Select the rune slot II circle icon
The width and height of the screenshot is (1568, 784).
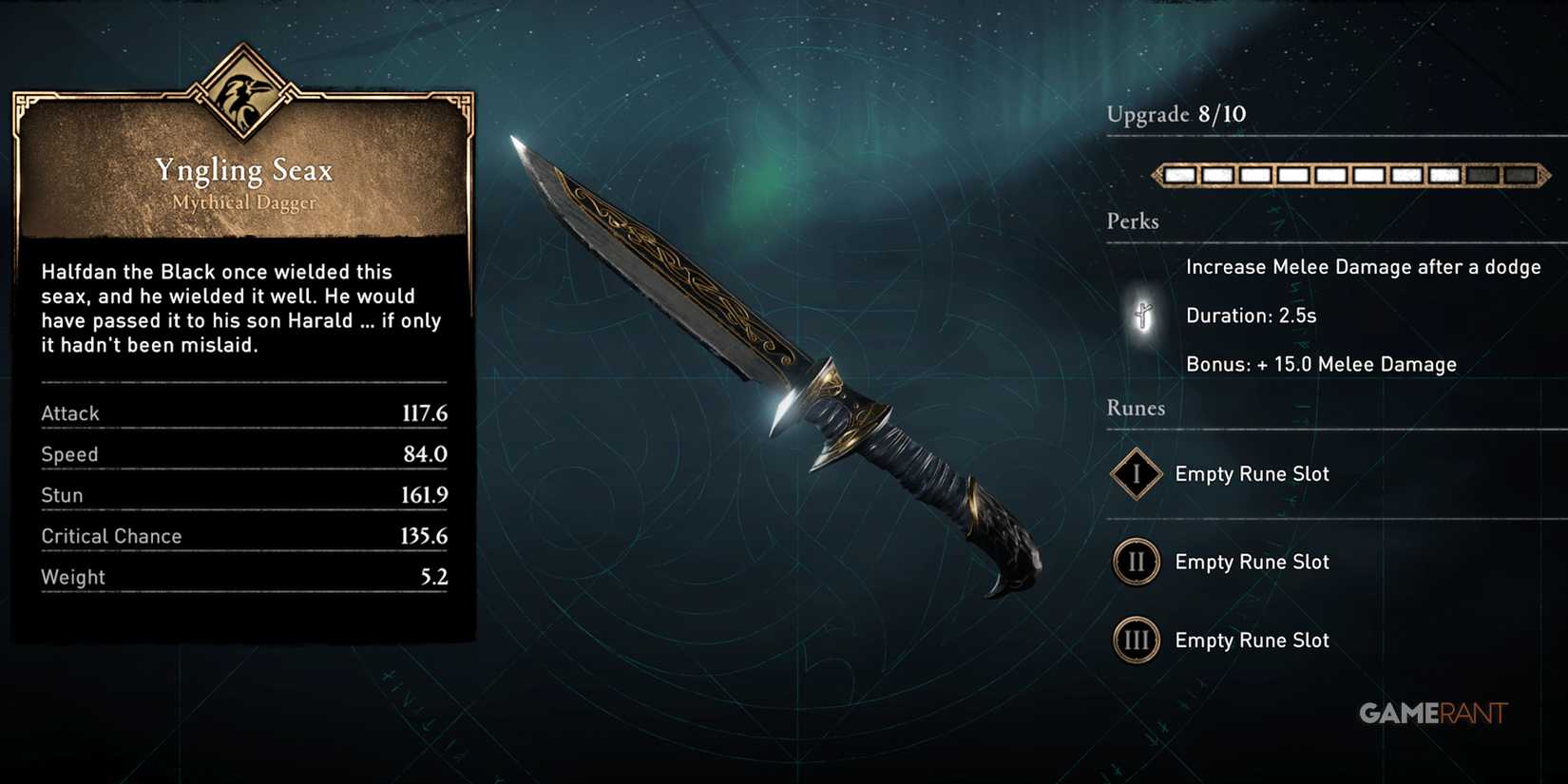(1136, 562)
